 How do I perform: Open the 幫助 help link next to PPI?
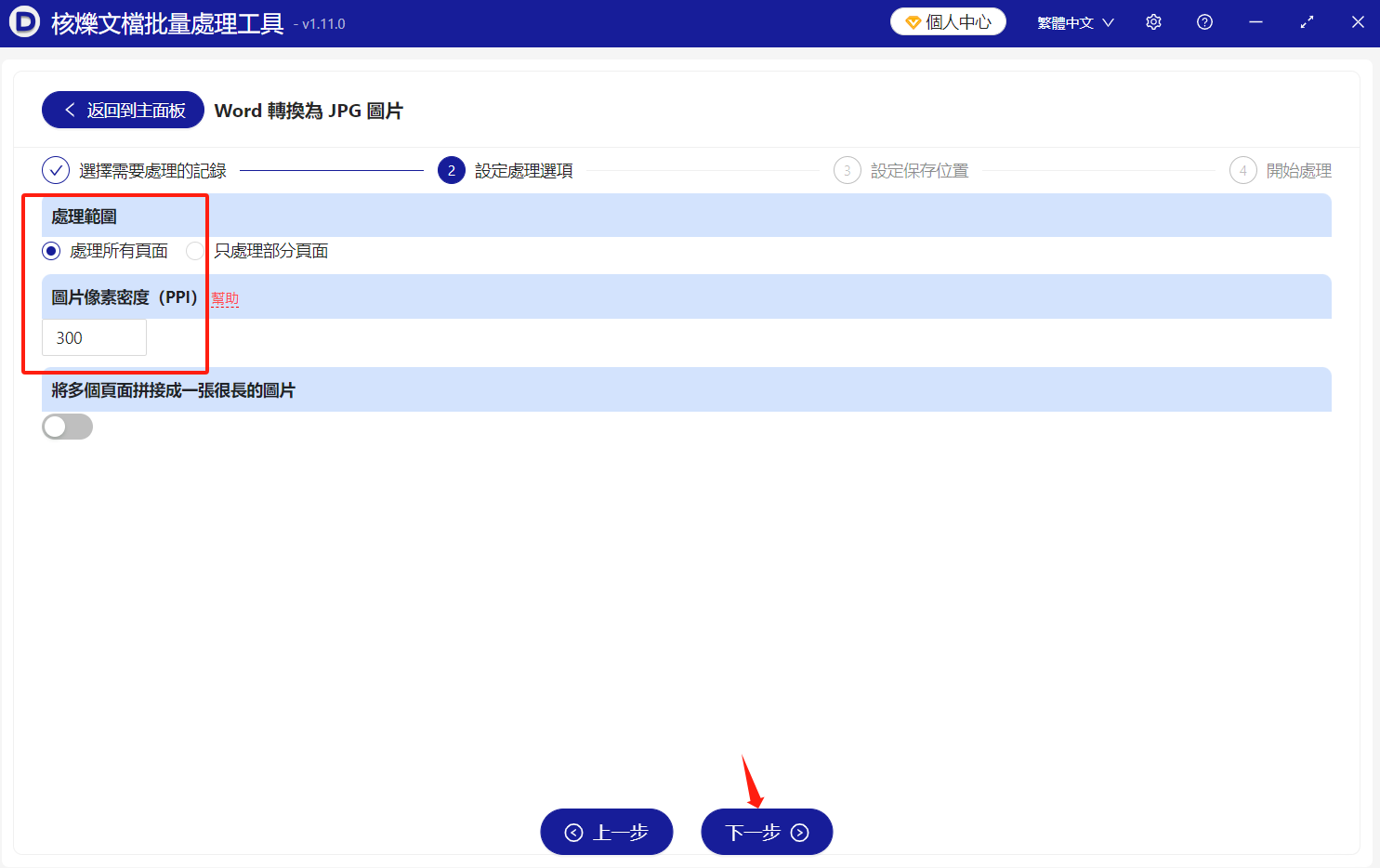[224, 297]
